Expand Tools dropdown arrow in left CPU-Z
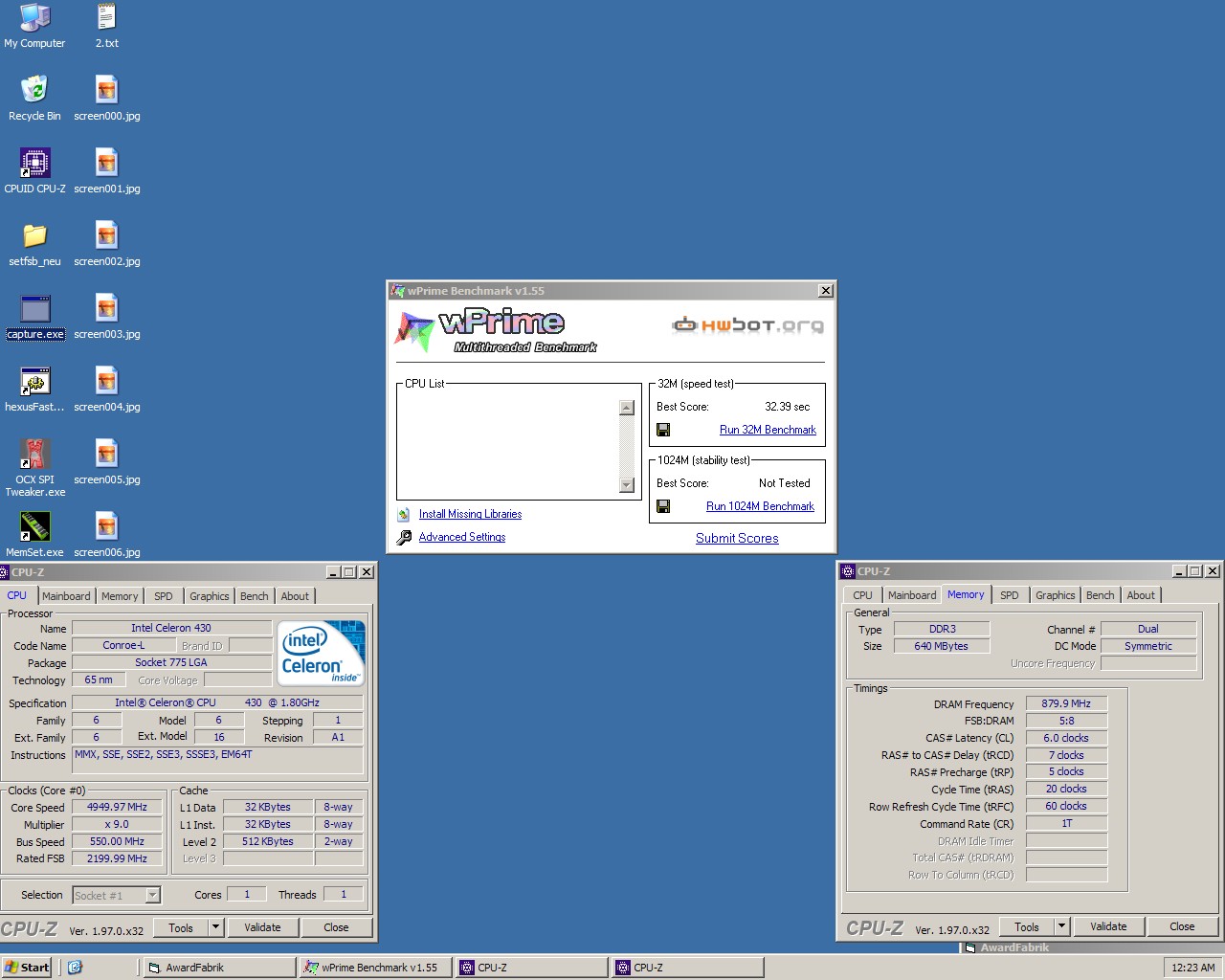The height and width of the screenshot is (980, 1225). click(x=215, y=926)
